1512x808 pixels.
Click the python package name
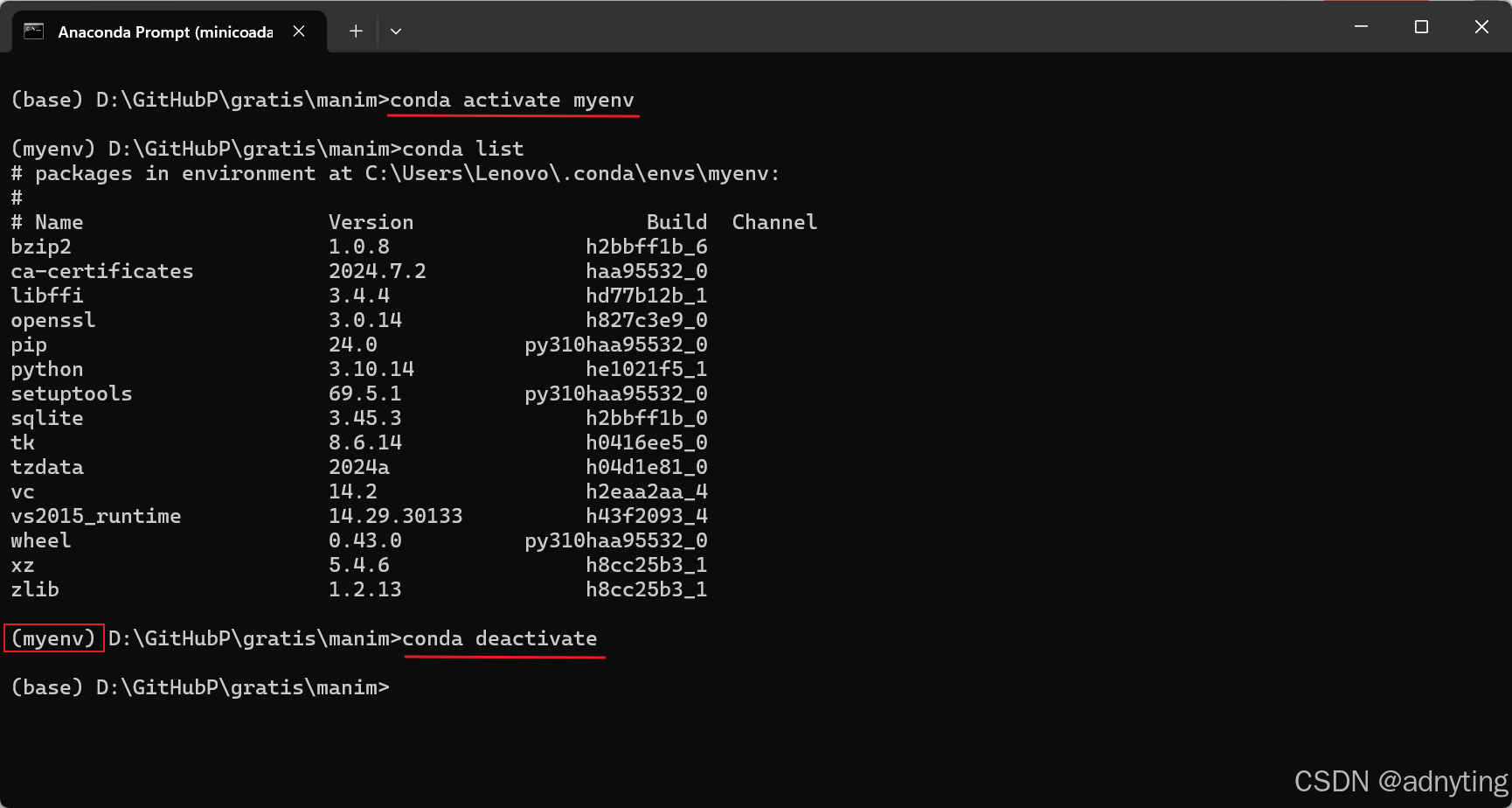pos(47,369)
